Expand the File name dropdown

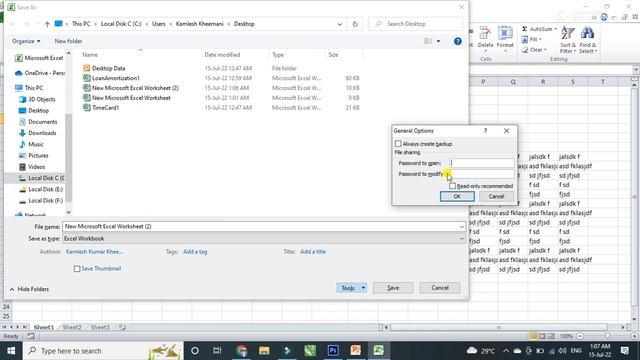point(462,227)
